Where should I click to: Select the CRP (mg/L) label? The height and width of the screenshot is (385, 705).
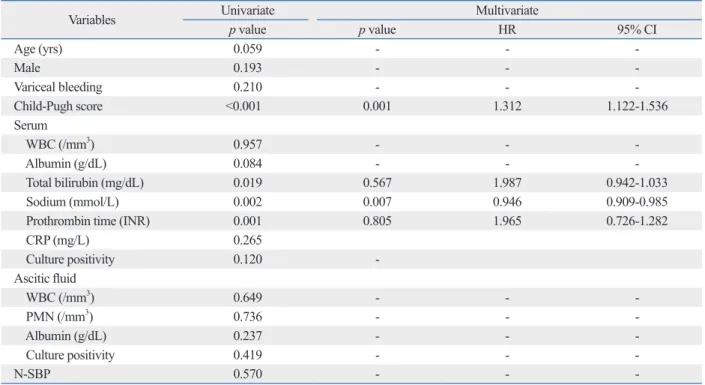[x=58, y=241]
